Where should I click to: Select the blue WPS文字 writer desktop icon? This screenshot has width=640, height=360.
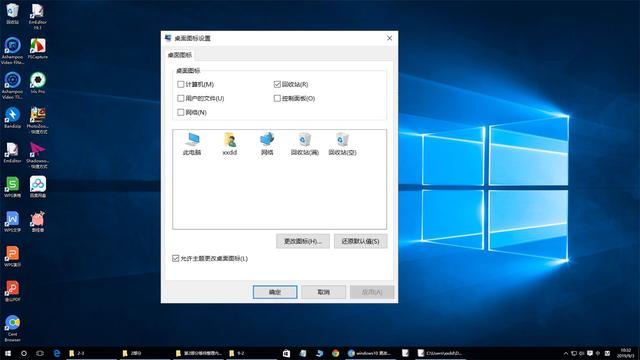[12, 222]
